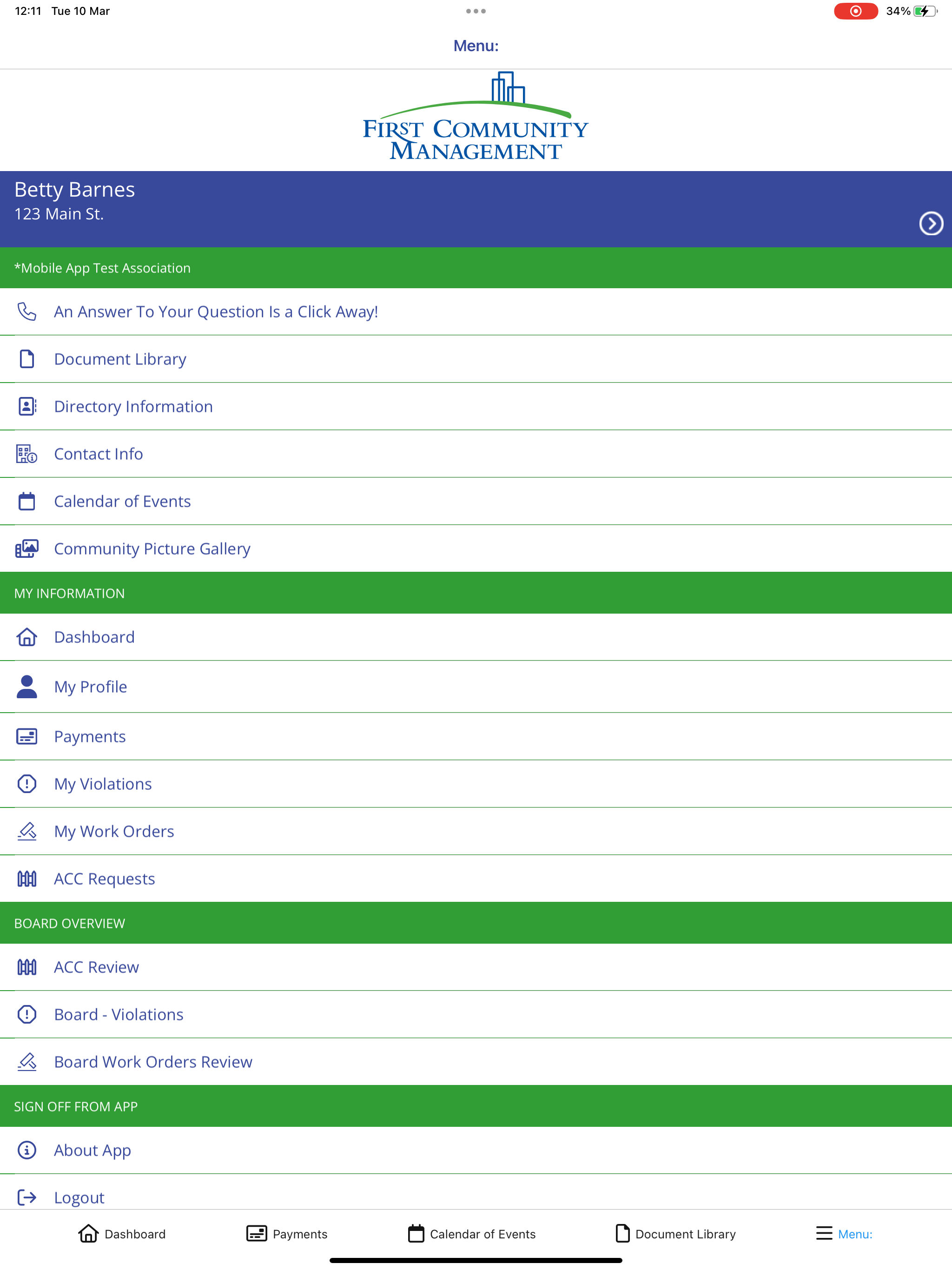Tap the hamburger menu icon in bottom bar

(824, 1233)
